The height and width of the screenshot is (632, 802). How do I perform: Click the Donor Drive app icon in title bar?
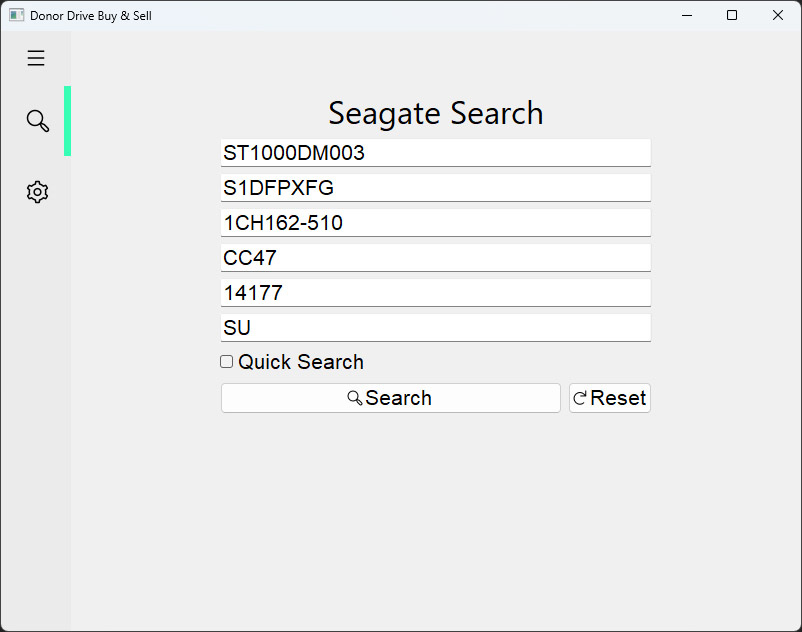16,15
